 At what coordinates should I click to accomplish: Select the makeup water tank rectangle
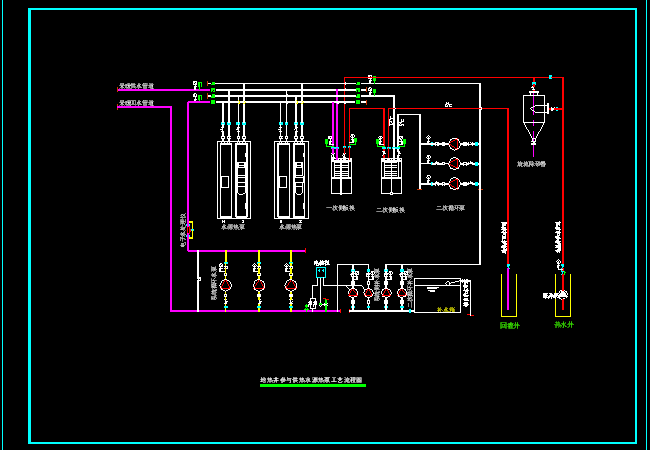click(437, 295)
